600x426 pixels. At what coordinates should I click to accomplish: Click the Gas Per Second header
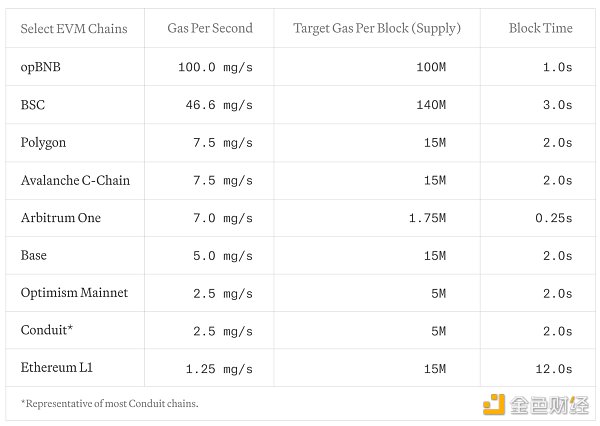point(210,28)
